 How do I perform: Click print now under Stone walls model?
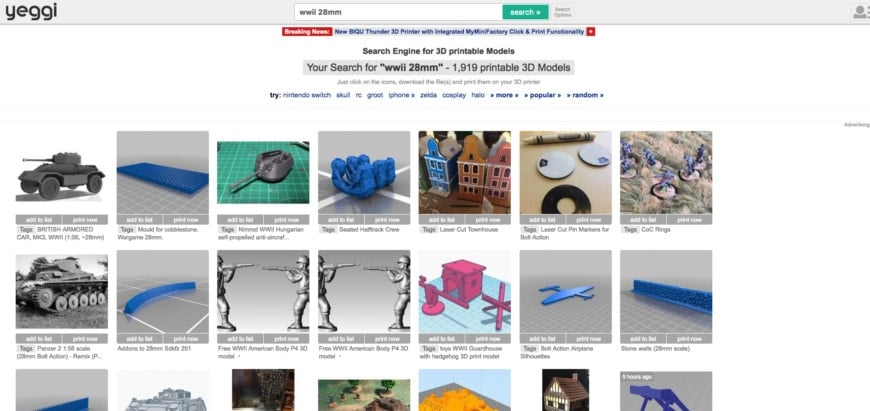(x=689, y=339)
